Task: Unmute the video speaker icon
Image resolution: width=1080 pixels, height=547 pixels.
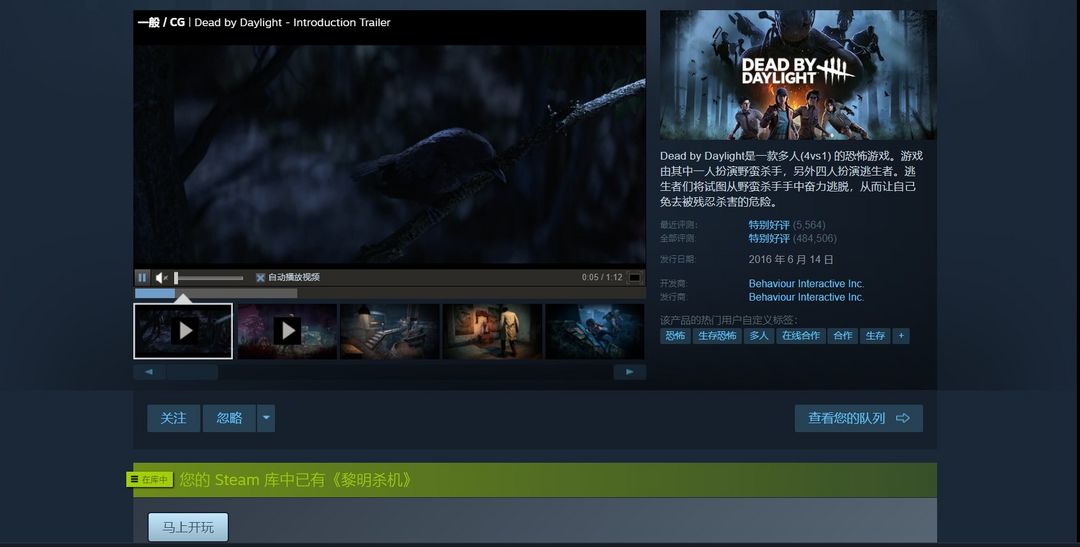Action: click(x=162, y=278)
